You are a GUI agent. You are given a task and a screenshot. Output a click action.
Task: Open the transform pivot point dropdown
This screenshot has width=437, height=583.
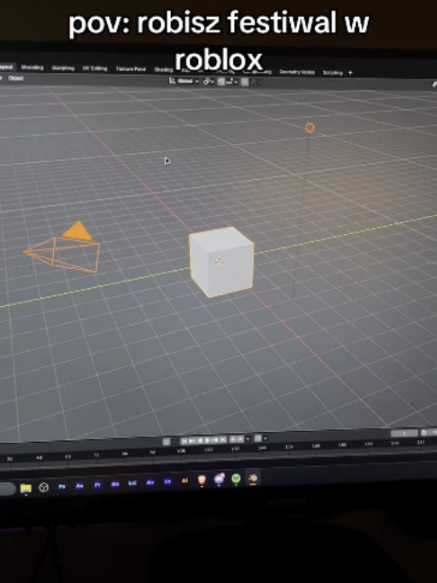pyautogui.click(x=208, y=81)
